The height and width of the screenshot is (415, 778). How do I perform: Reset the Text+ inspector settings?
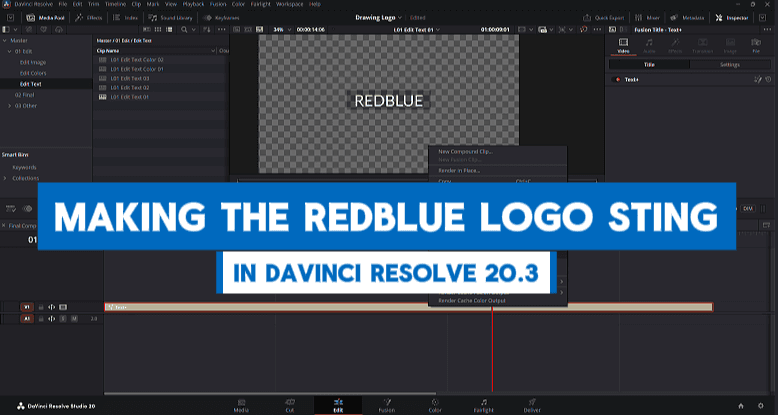click(768, 79)
